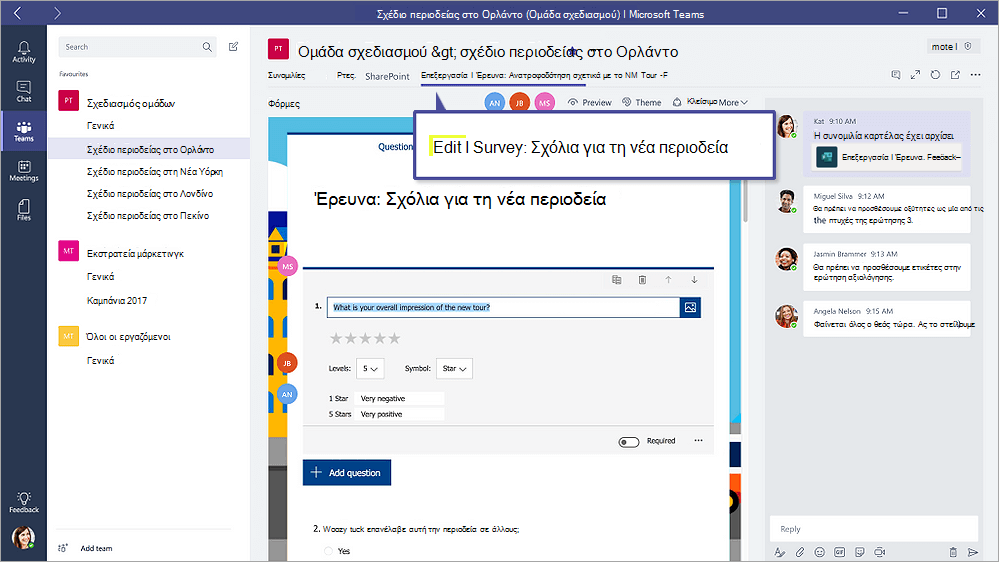Click the Add question button
Viewport: 999px width, 562px height.
click(x=347, y=472)
